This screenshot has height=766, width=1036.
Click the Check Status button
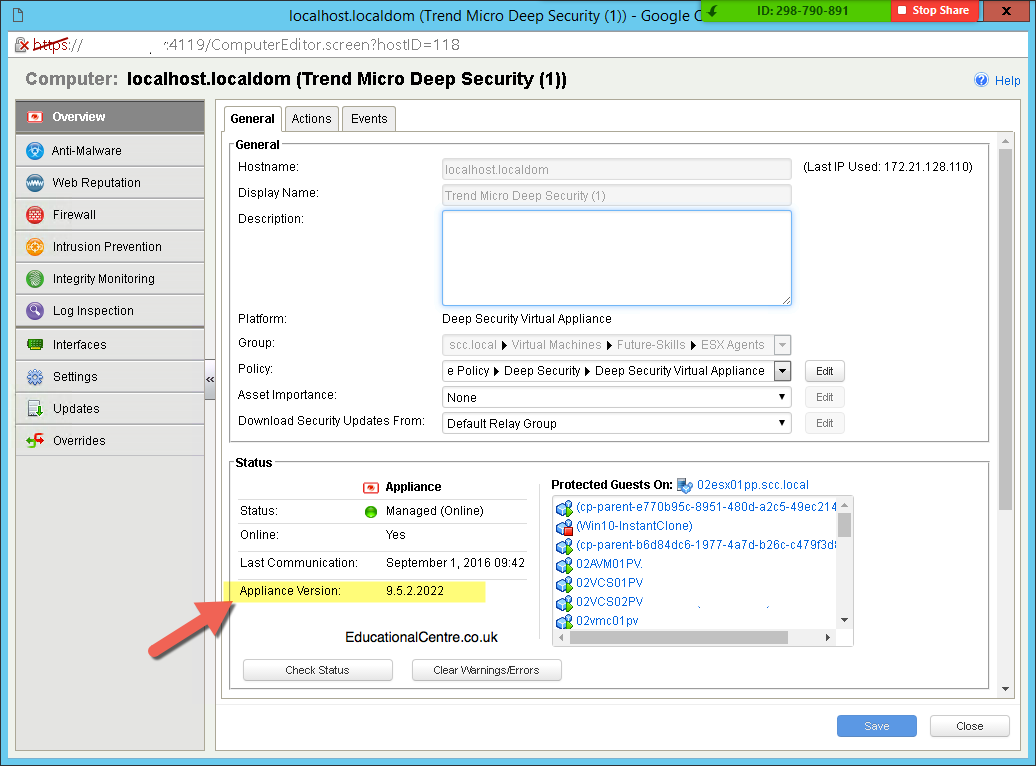tap(318, 670)
